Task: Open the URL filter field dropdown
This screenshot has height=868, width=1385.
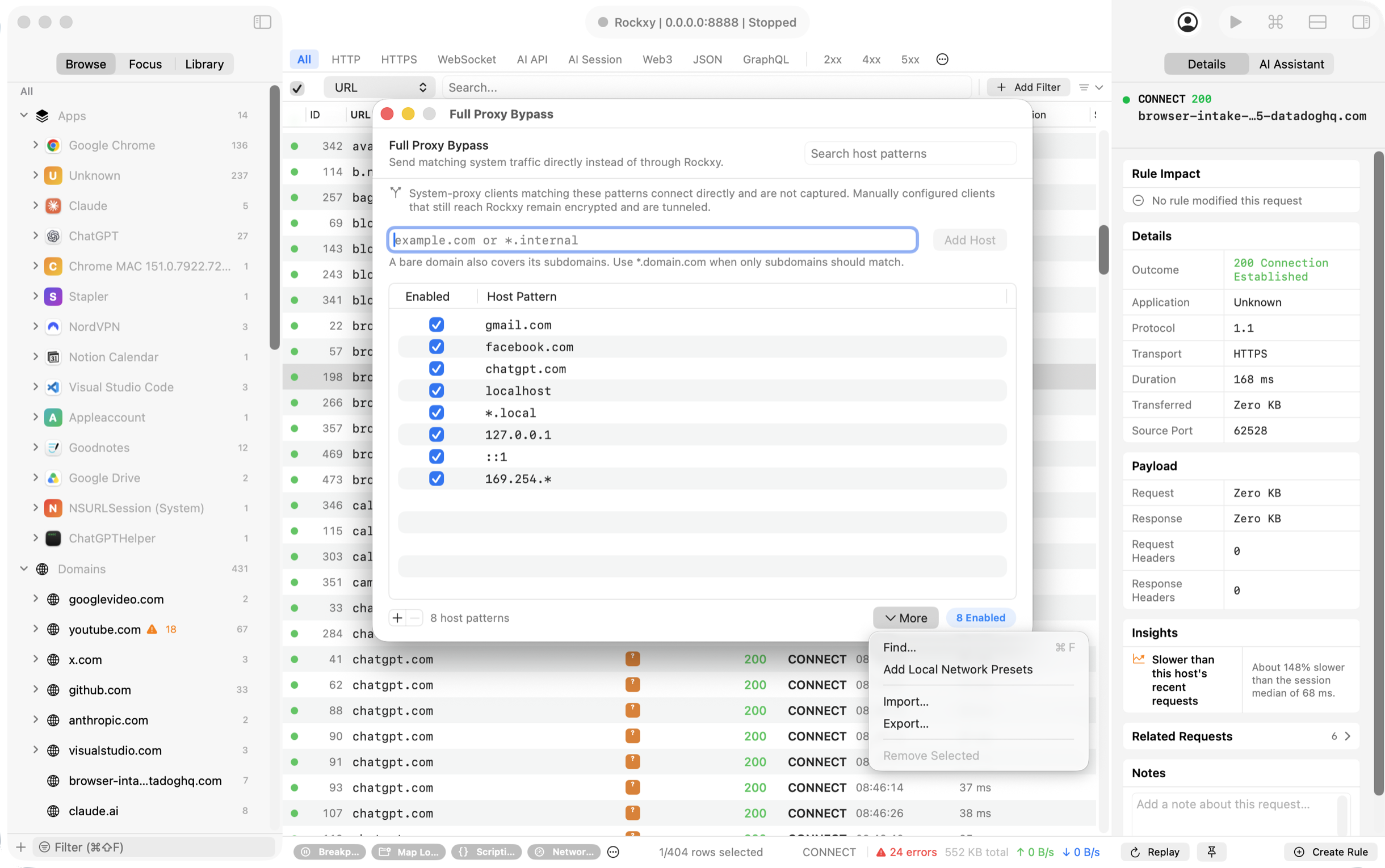Action: tap(380, 87)
